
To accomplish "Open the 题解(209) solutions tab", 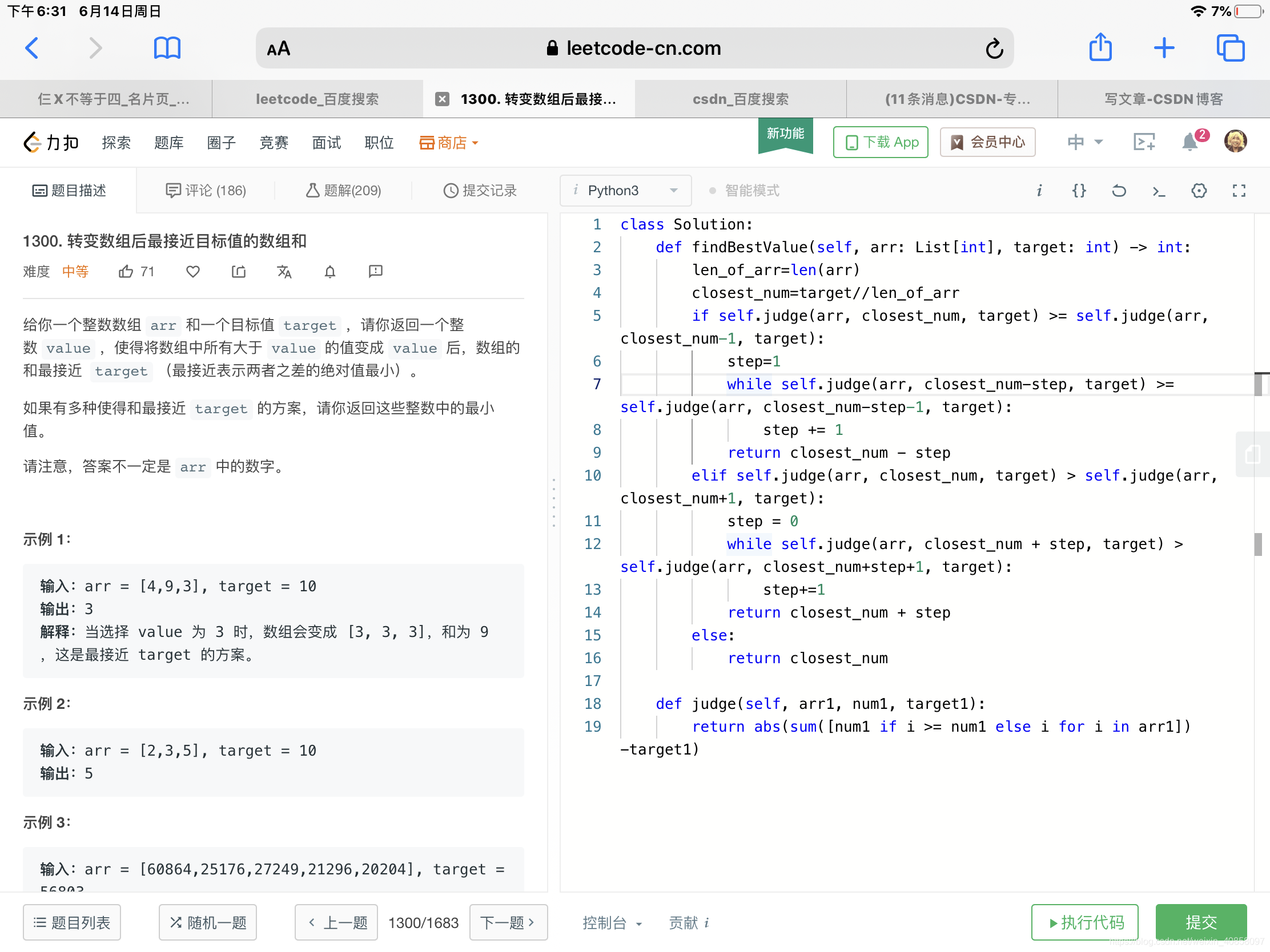I will coord(343,191).
